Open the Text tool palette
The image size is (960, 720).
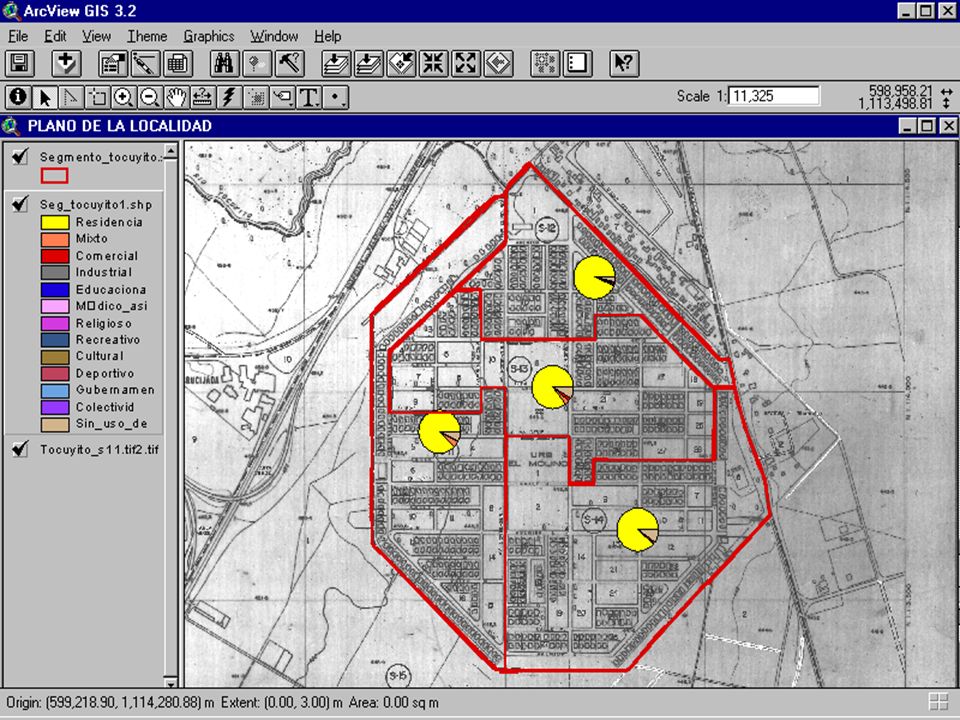[x=309, y=97]
